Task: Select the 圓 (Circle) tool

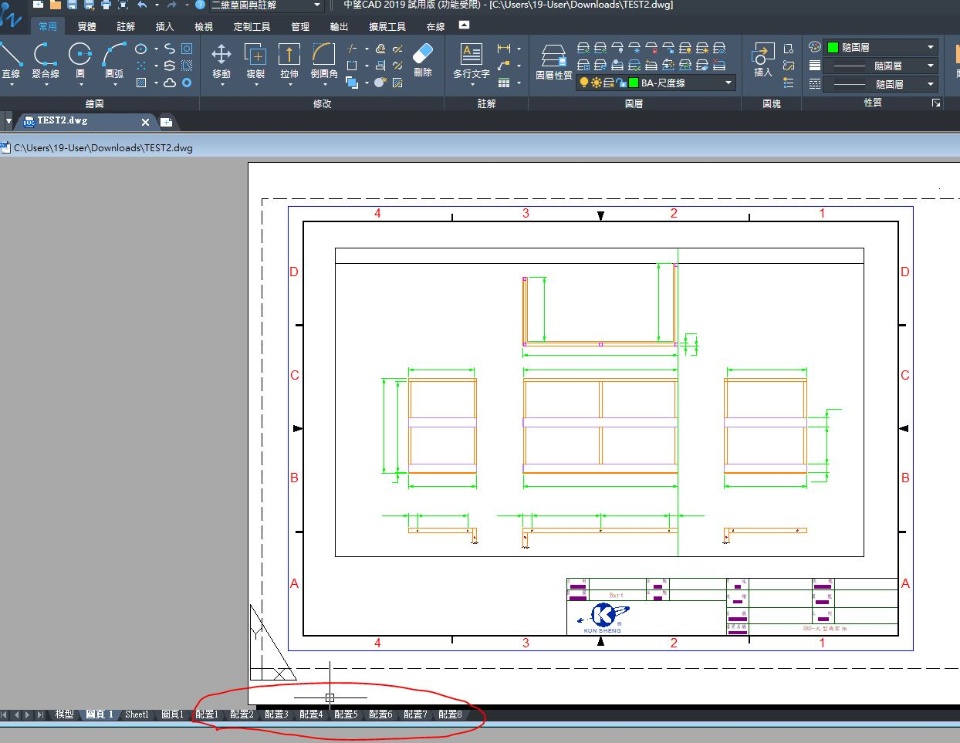Action: pyautogui.click(x=80, y=60)
